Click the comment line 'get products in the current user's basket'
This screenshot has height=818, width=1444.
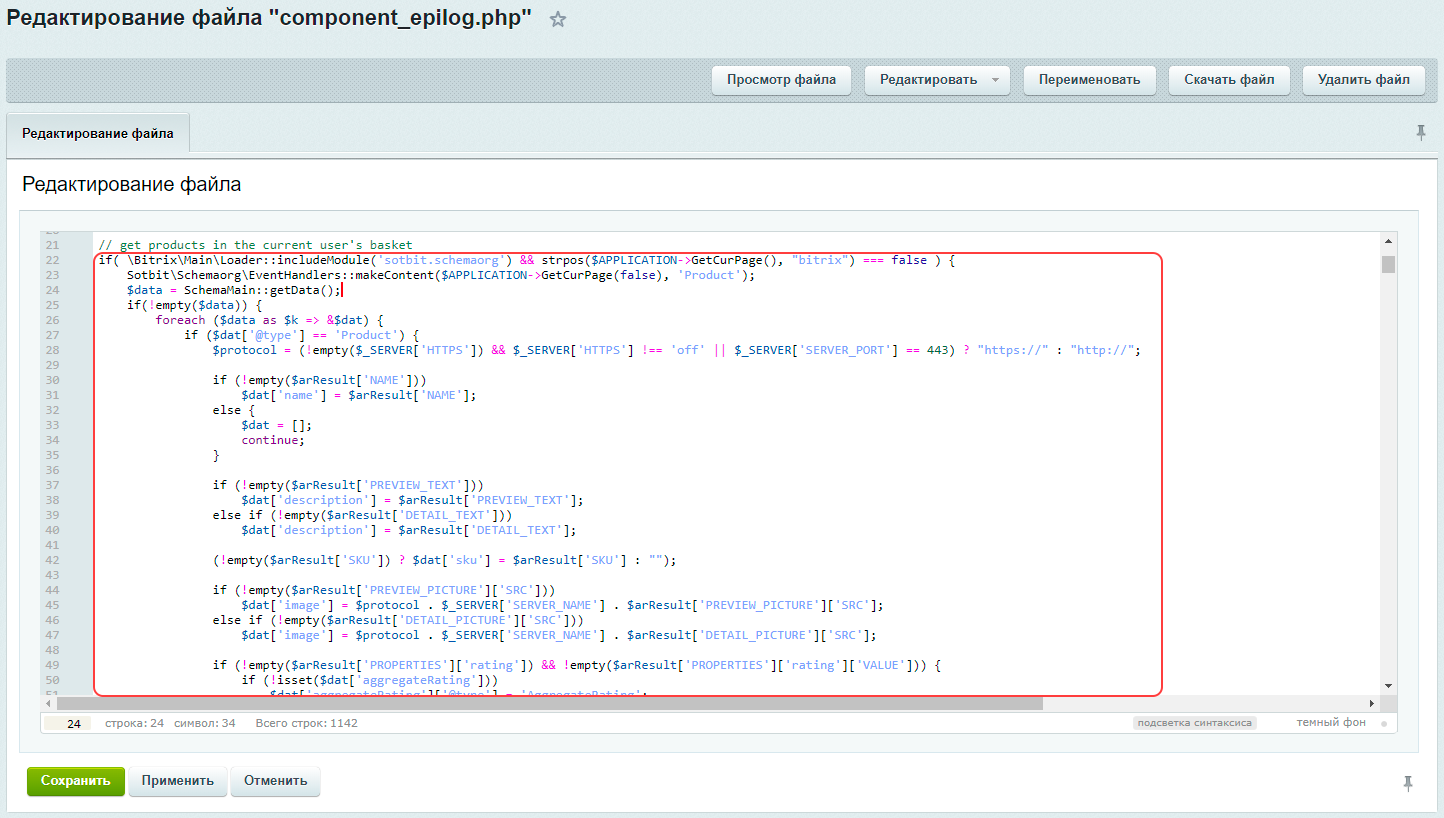tap(255, 245)
